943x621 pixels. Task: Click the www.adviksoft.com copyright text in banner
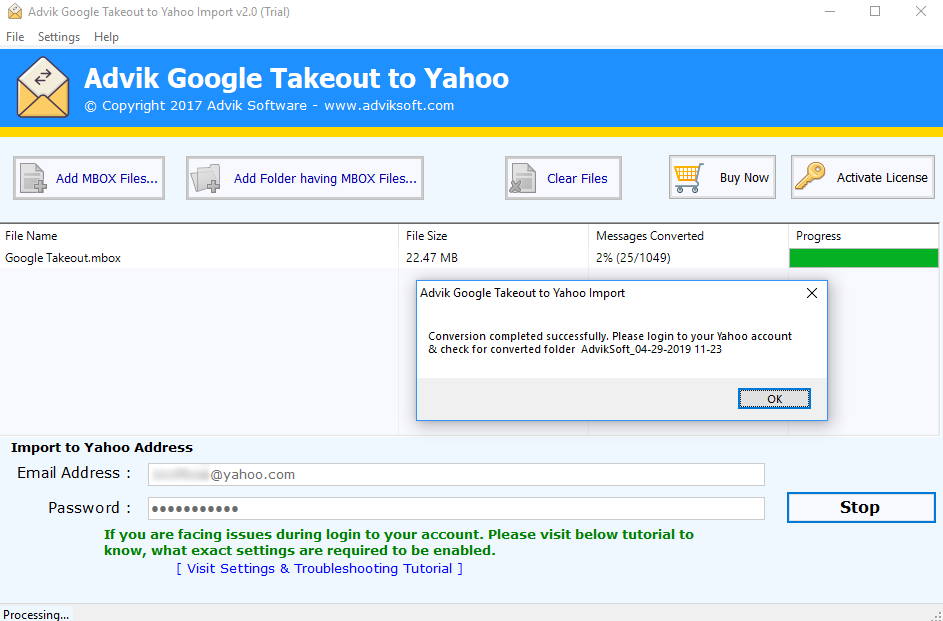[389, 106]
